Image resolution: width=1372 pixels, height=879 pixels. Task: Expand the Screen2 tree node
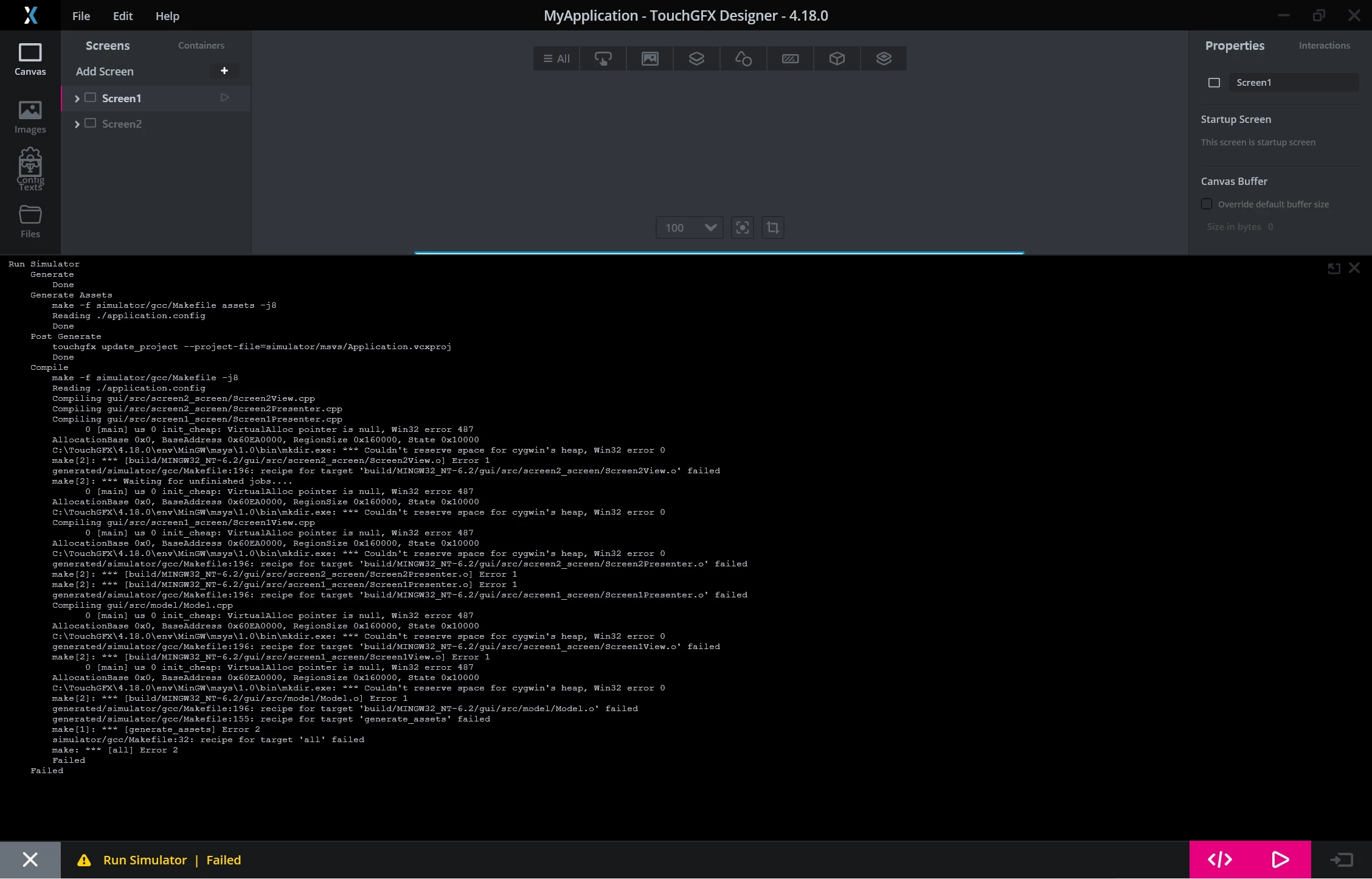pyautogui.click(x=77, y=124)
